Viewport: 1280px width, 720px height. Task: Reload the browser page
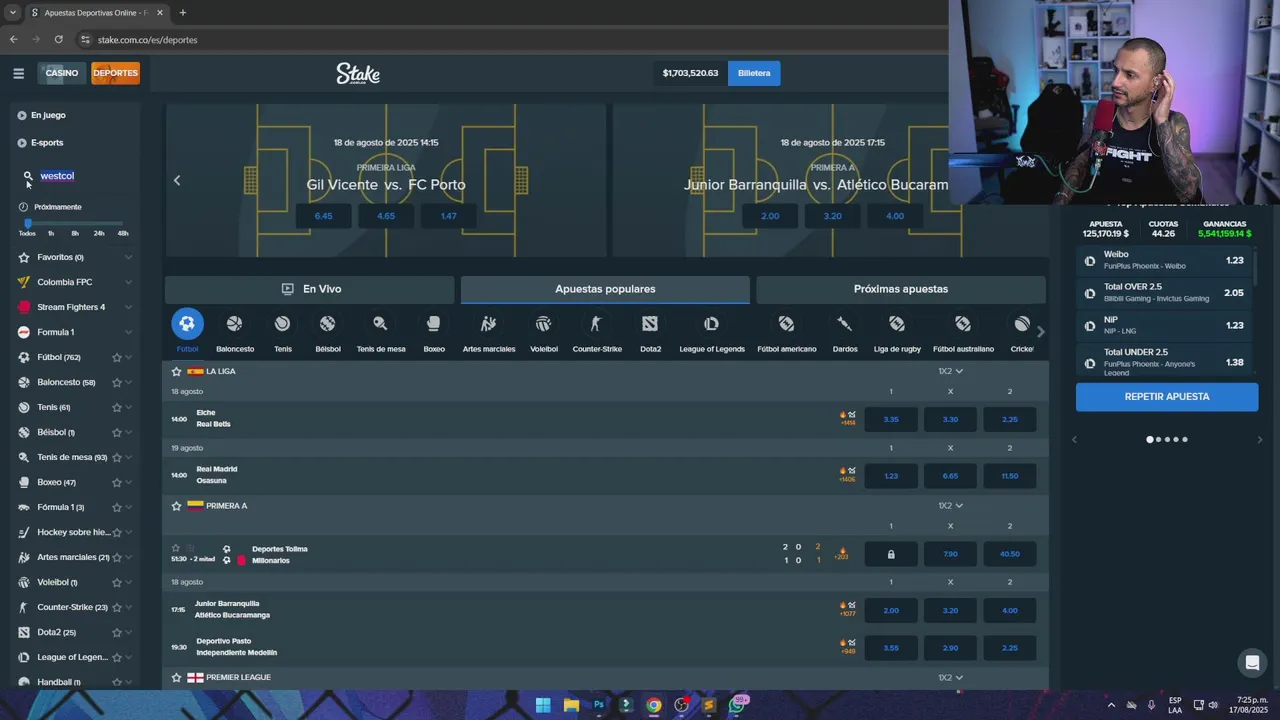click(58, 39)
